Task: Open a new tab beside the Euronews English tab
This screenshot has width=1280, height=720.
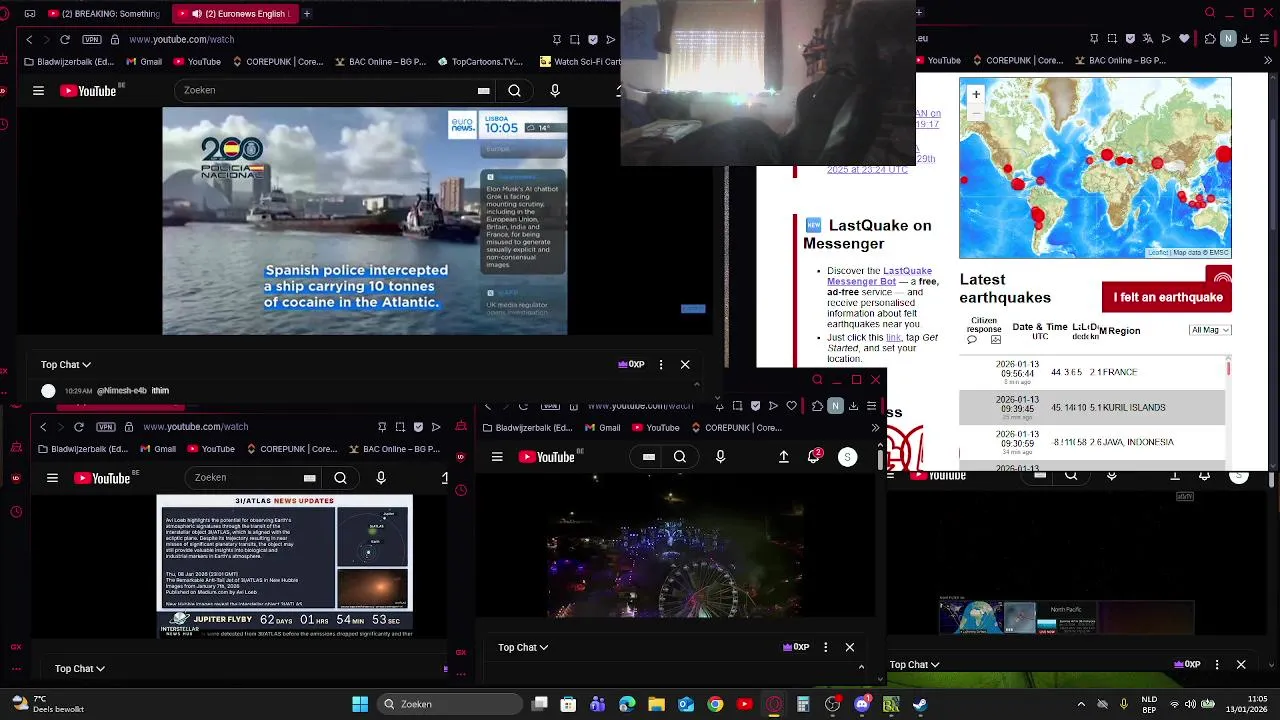Action: point(307,13)
